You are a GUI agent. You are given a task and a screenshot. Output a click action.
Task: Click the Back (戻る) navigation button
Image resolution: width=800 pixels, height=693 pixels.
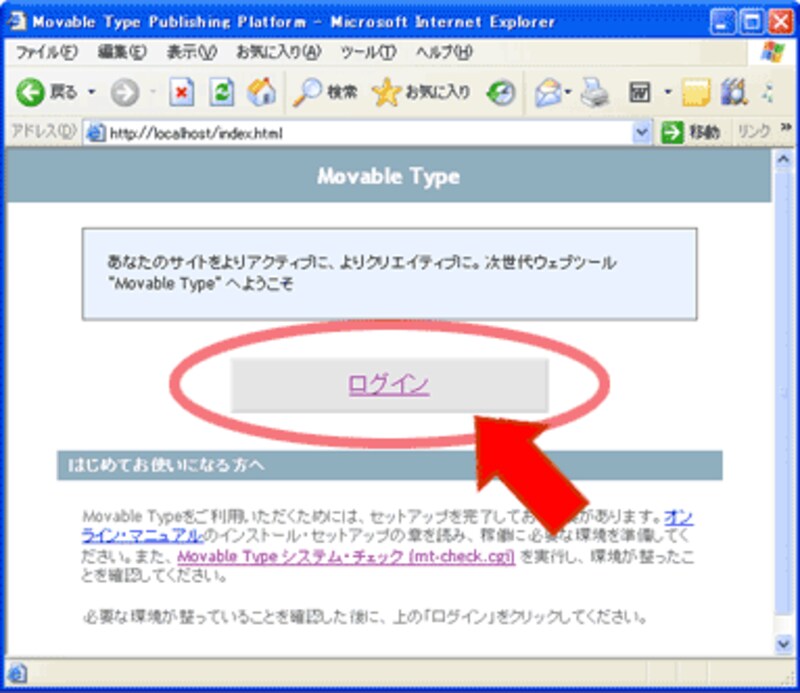[45, 93]
